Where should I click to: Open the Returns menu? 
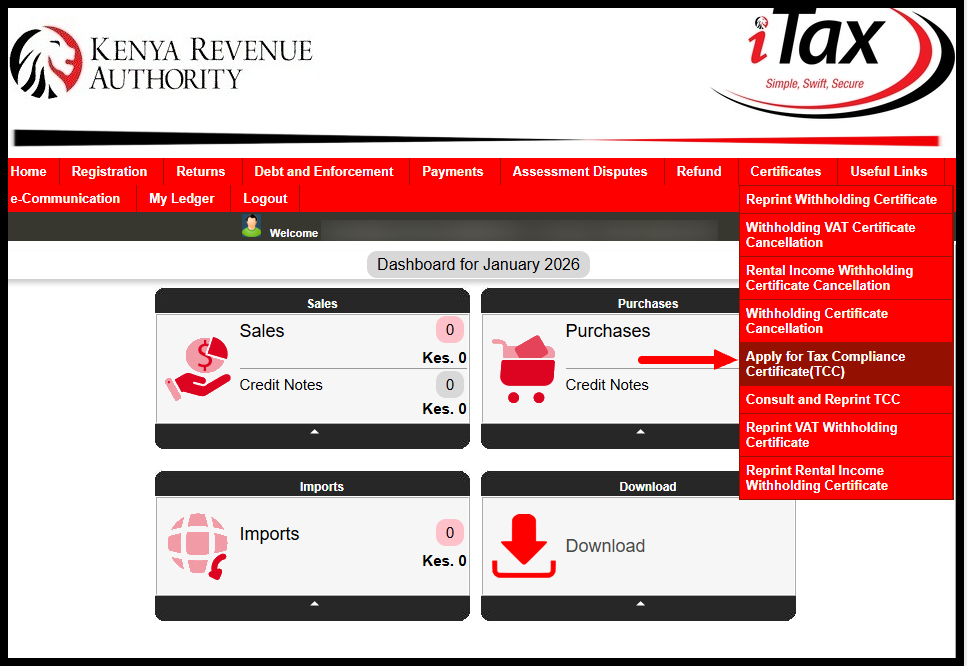click(200, 171)
